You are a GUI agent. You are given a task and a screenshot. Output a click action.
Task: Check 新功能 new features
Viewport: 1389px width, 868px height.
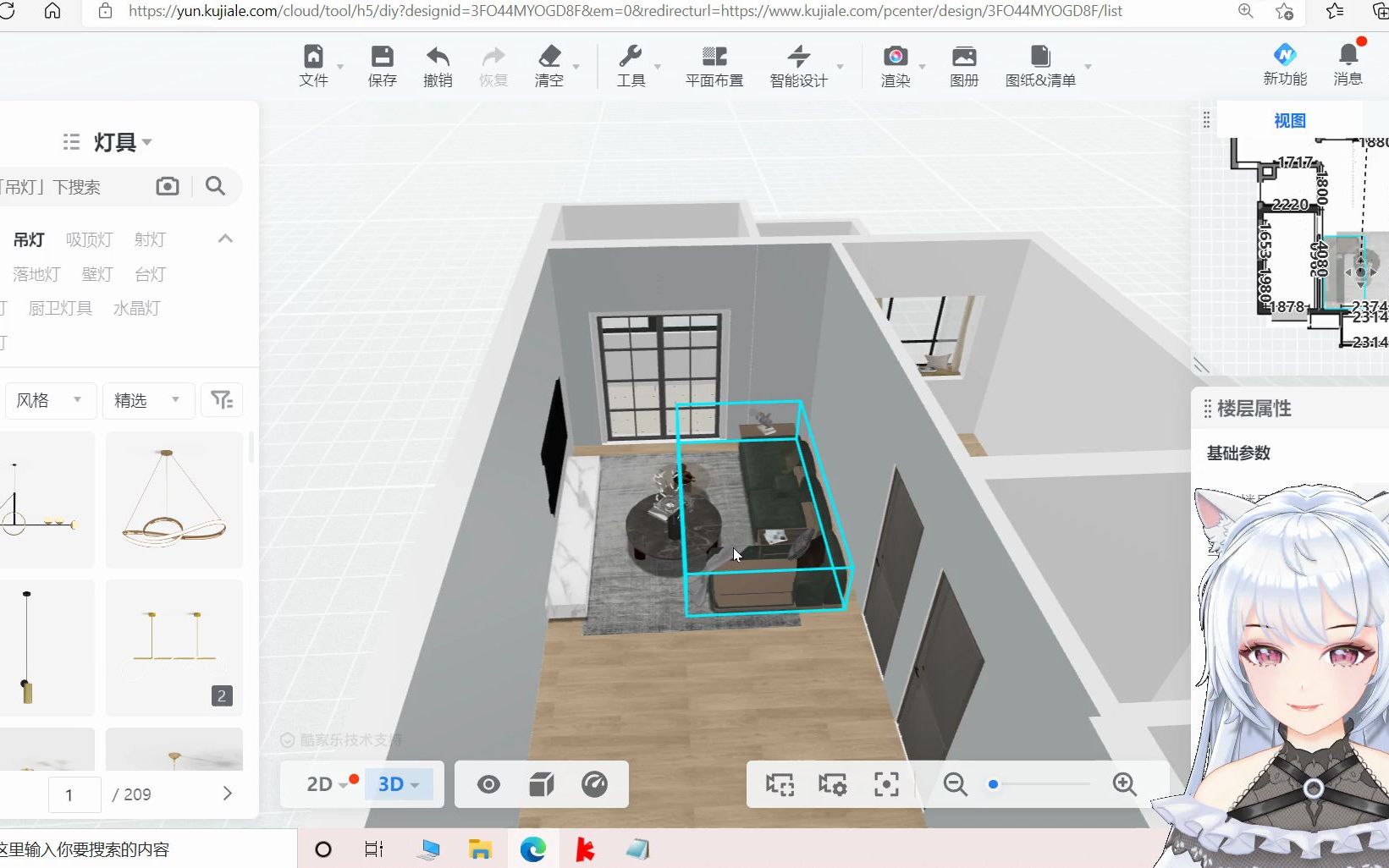[1285, 65]
